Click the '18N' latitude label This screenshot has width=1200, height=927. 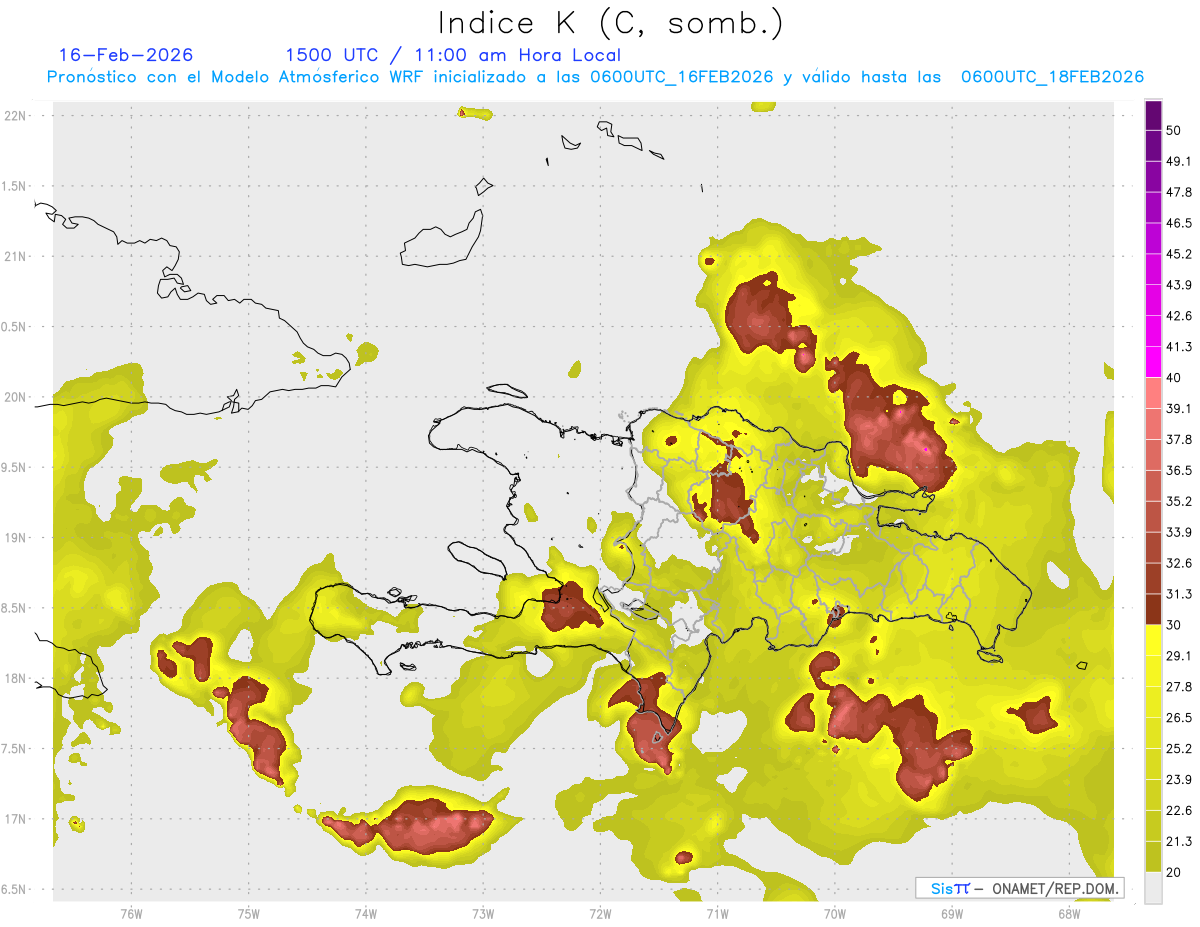[16, 678]
